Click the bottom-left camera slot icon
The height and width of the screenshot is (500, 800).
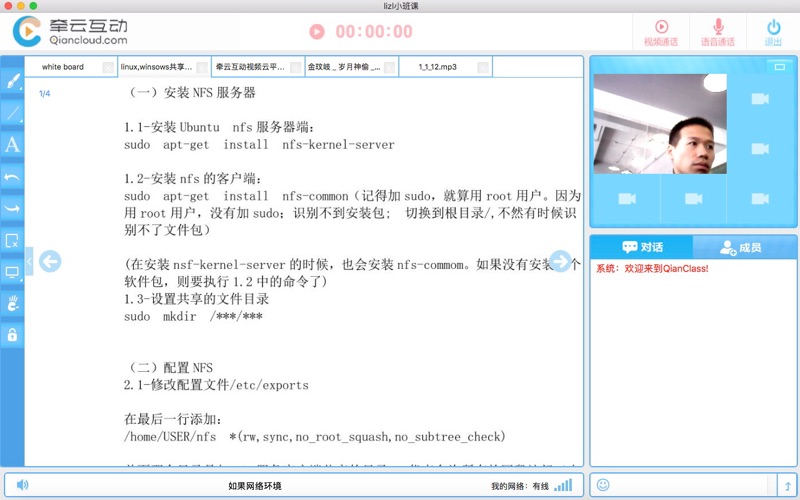coord(627,198)
